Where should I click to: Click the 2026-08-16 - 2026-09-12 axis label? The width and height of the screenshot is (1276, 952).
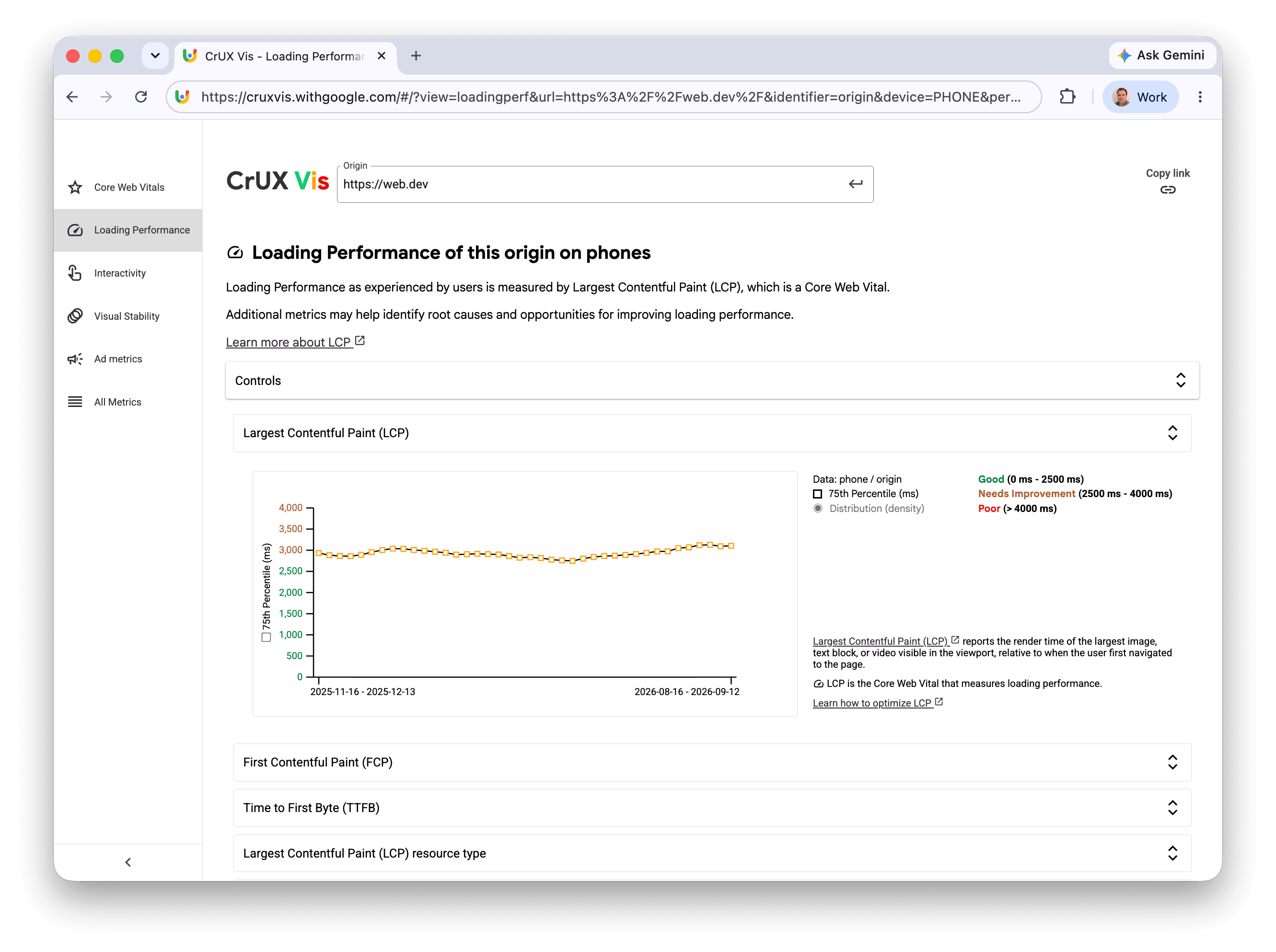[686, 692]
